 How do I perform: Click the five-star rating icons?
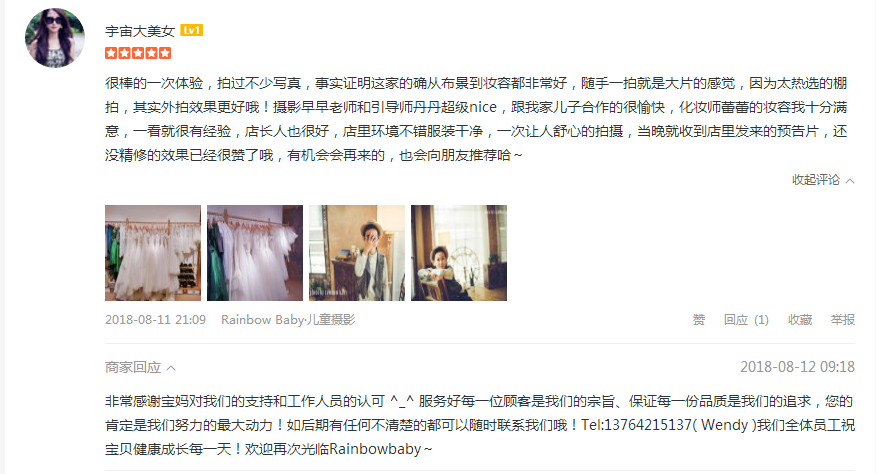point(138,53)
